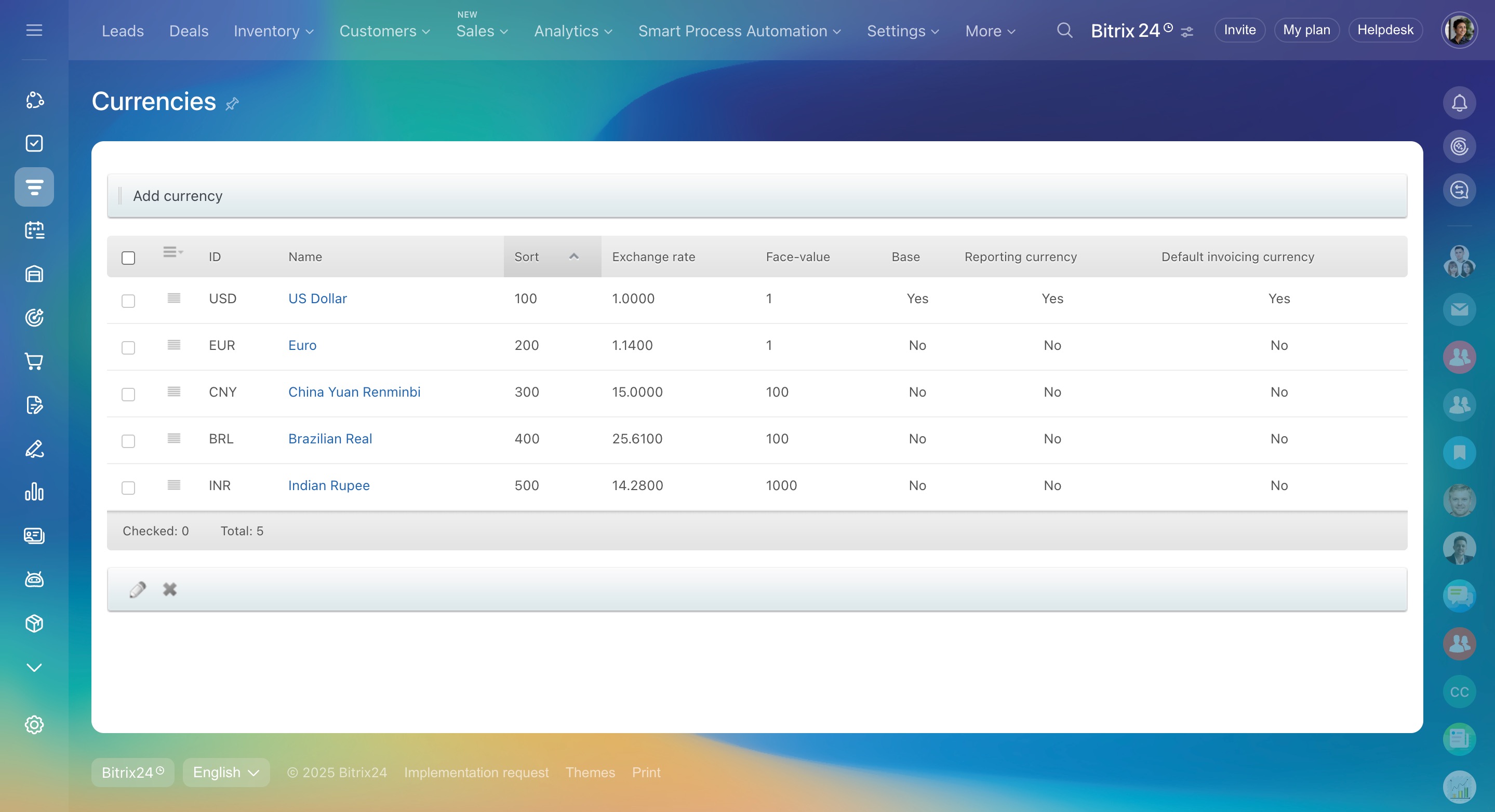
Task: Select the Indian Rupee row checkbox
Action: point(128,487)
